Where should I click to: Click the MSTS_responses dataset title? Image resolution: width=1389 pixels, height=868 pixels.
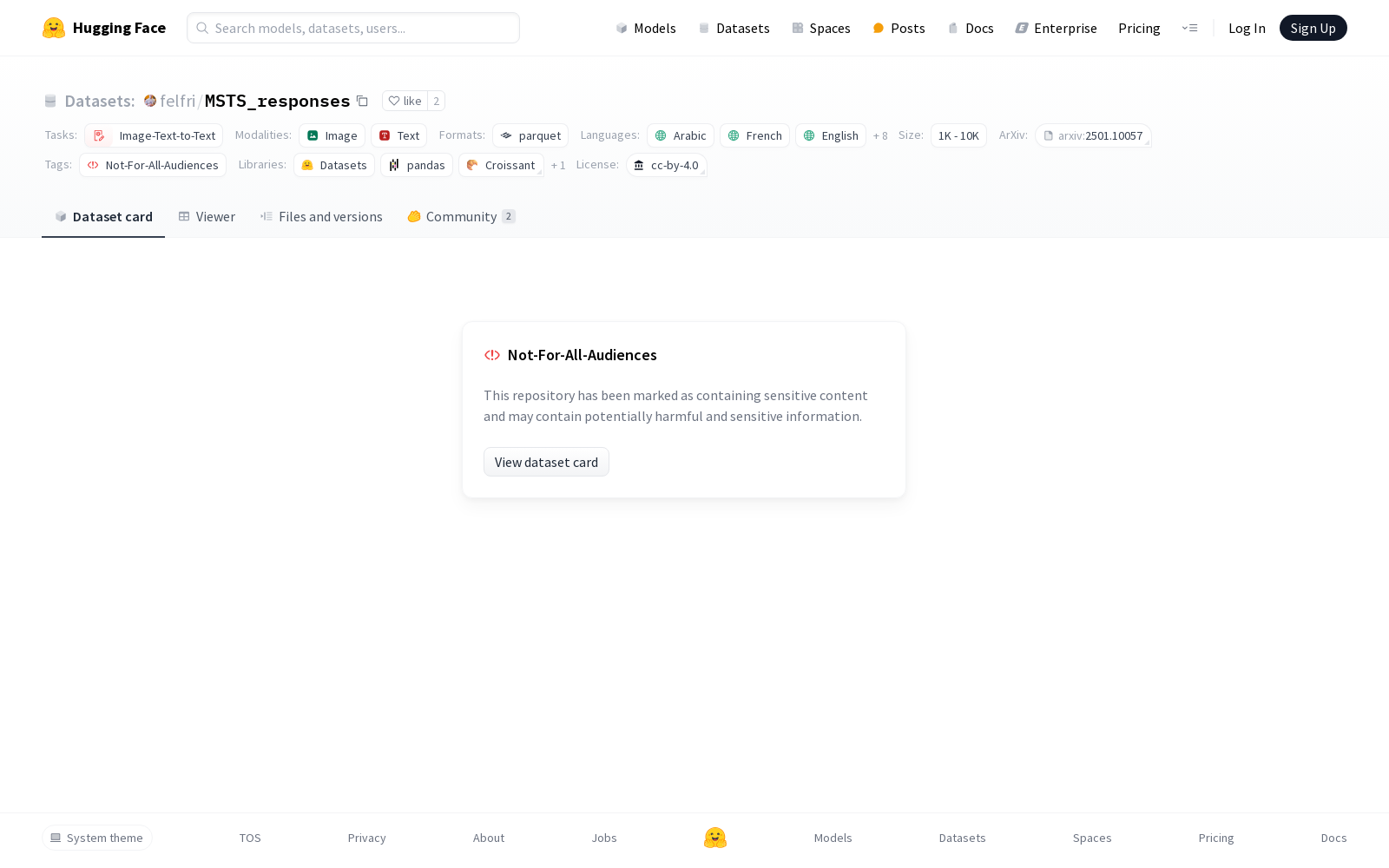coord(278,101)
